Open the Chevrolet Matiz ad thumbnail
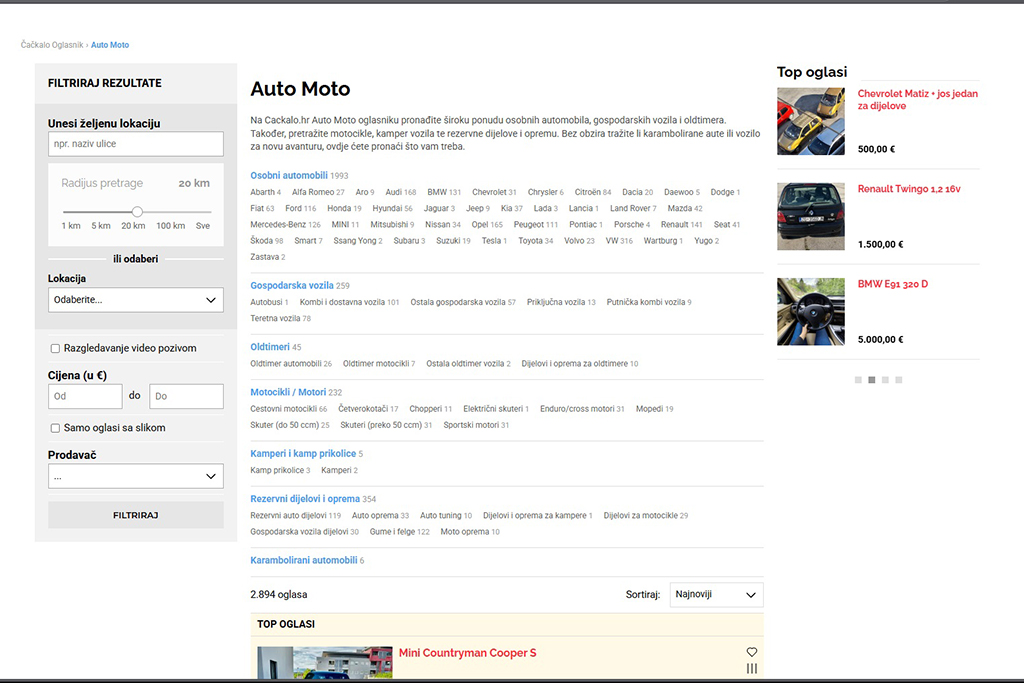 (811, 121)
